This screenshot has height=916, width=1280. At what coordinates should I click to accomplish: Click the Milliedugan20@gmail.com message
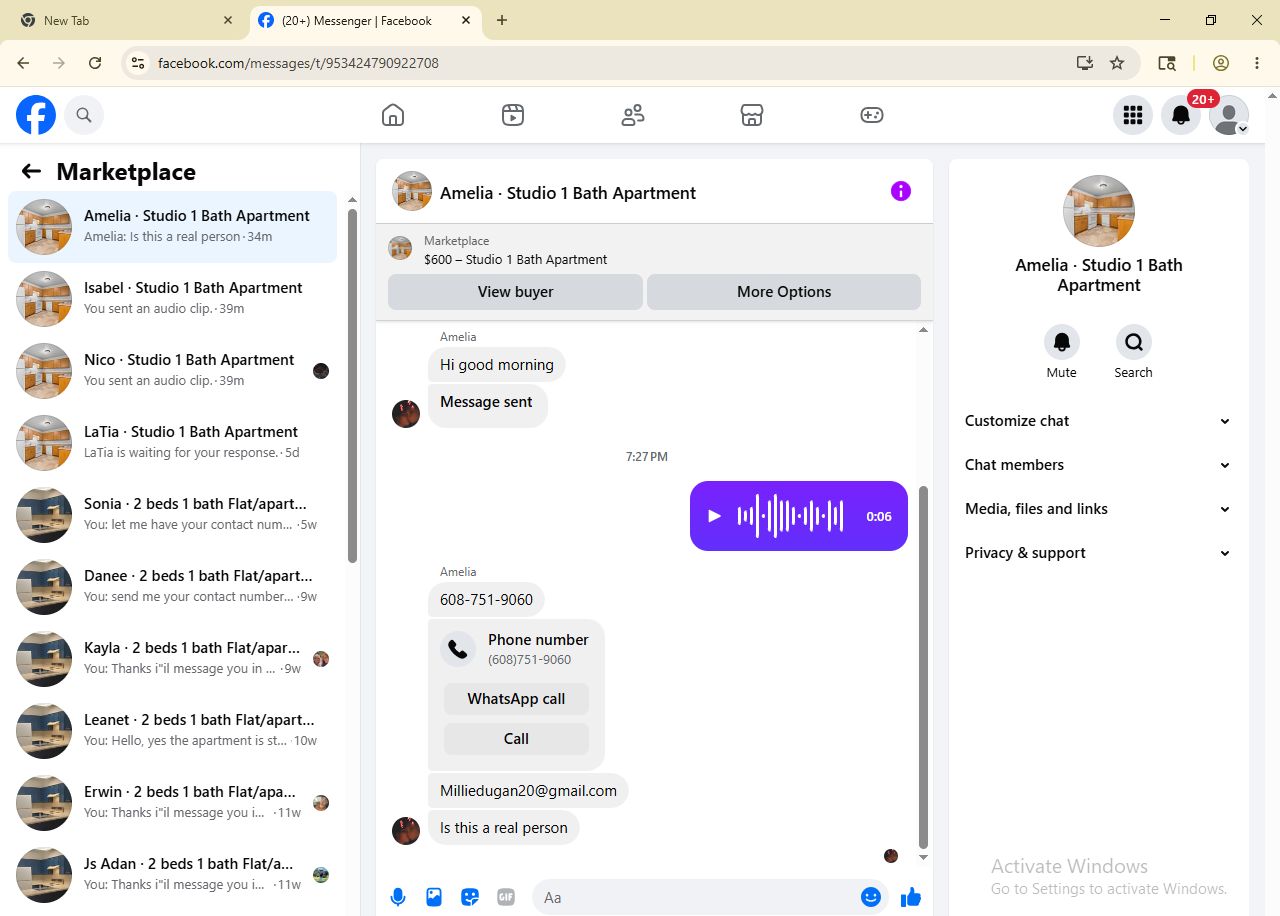pos(528,790)
